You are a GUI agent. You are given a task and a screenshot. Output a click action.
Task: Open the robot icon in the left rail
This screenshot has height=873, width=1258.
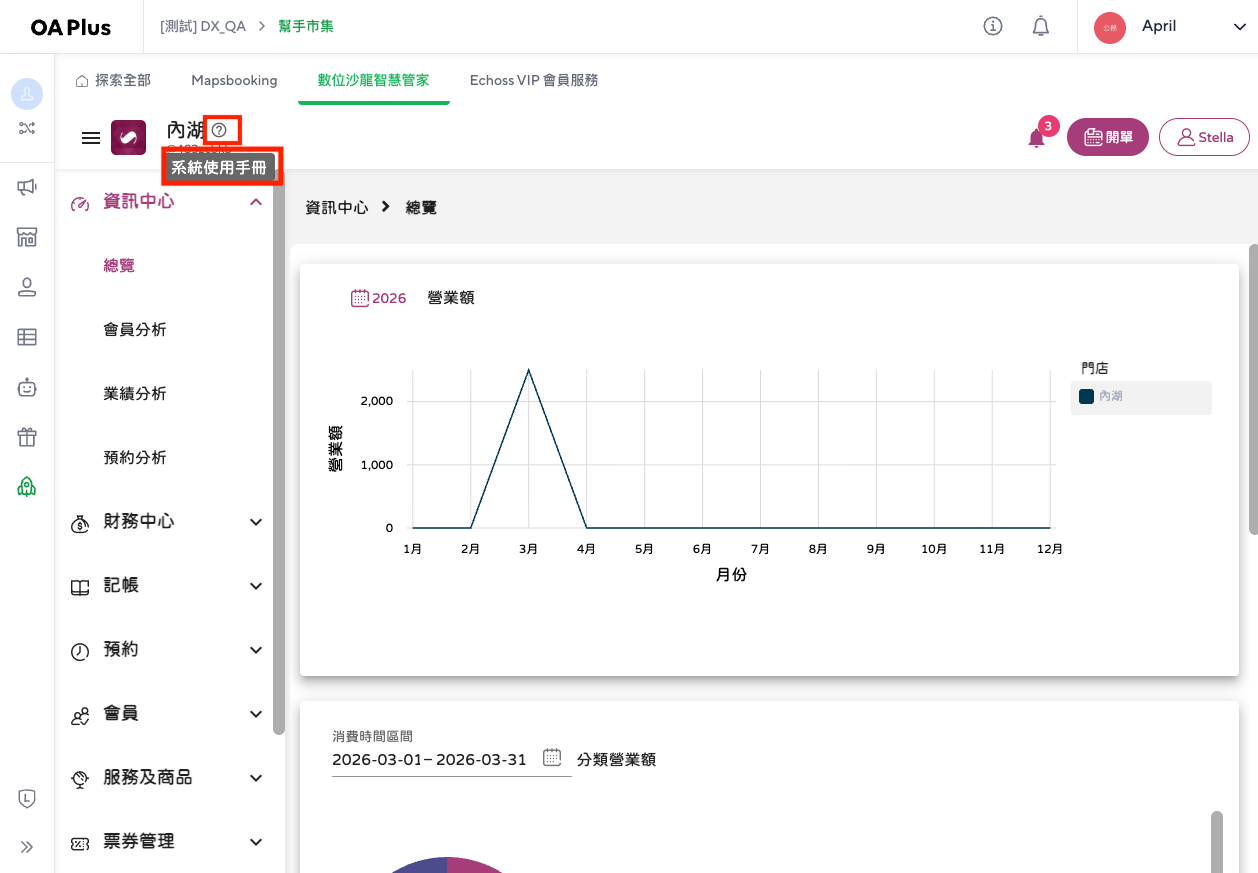(x=27, y=387)
